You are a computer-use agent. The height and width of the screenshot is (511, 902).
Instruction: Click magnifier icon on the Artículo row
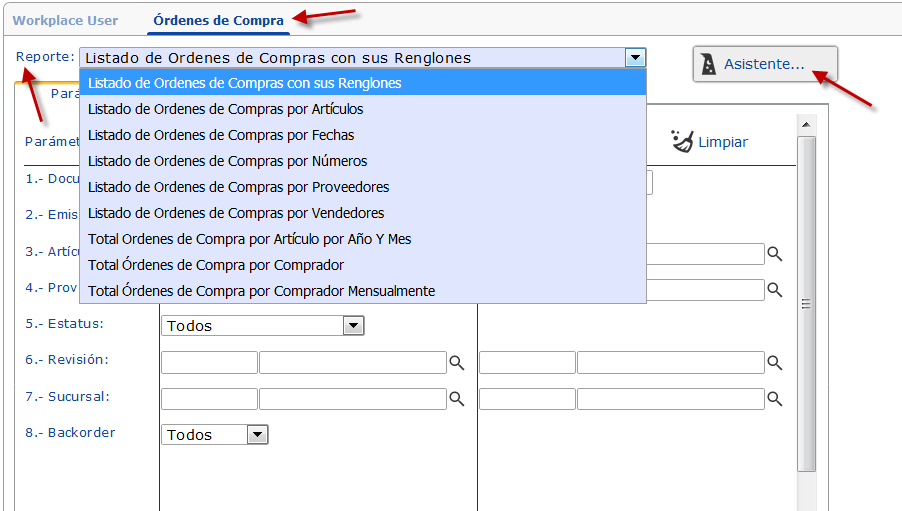click(774, 254)
